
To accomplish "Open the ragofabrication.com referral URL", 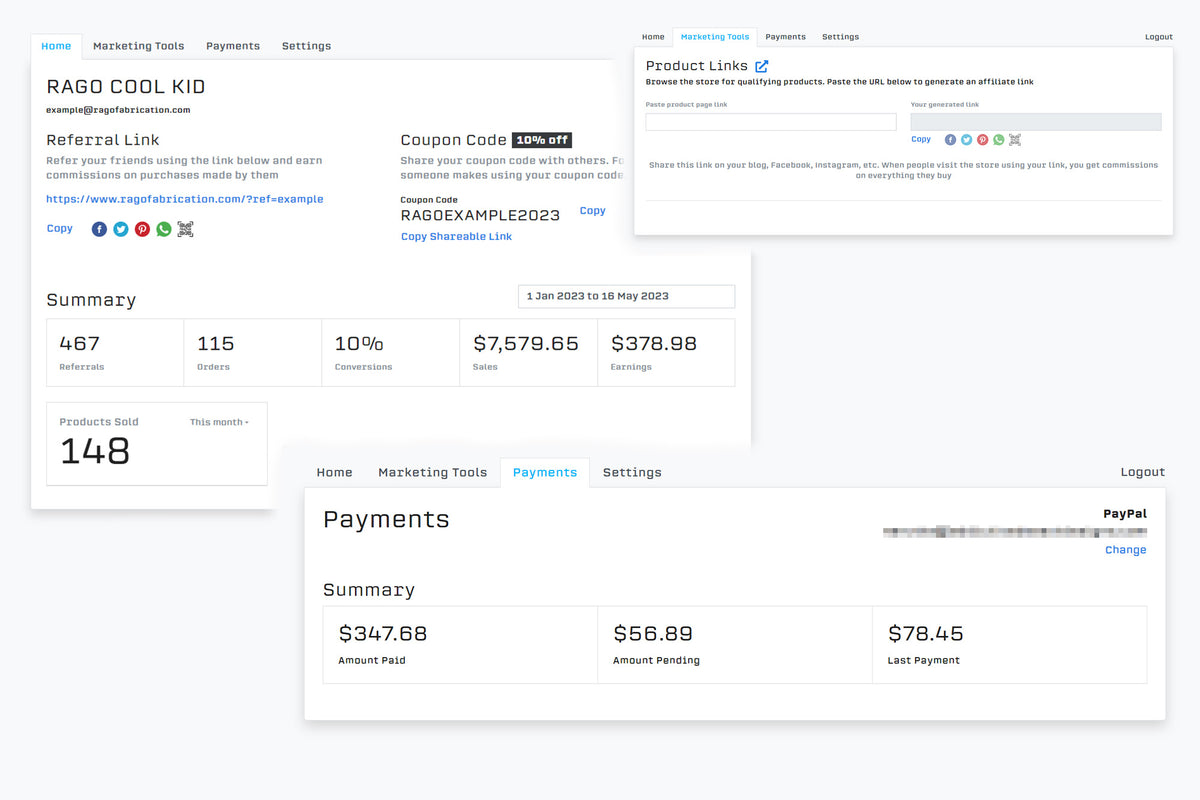I will click(185, 199).
